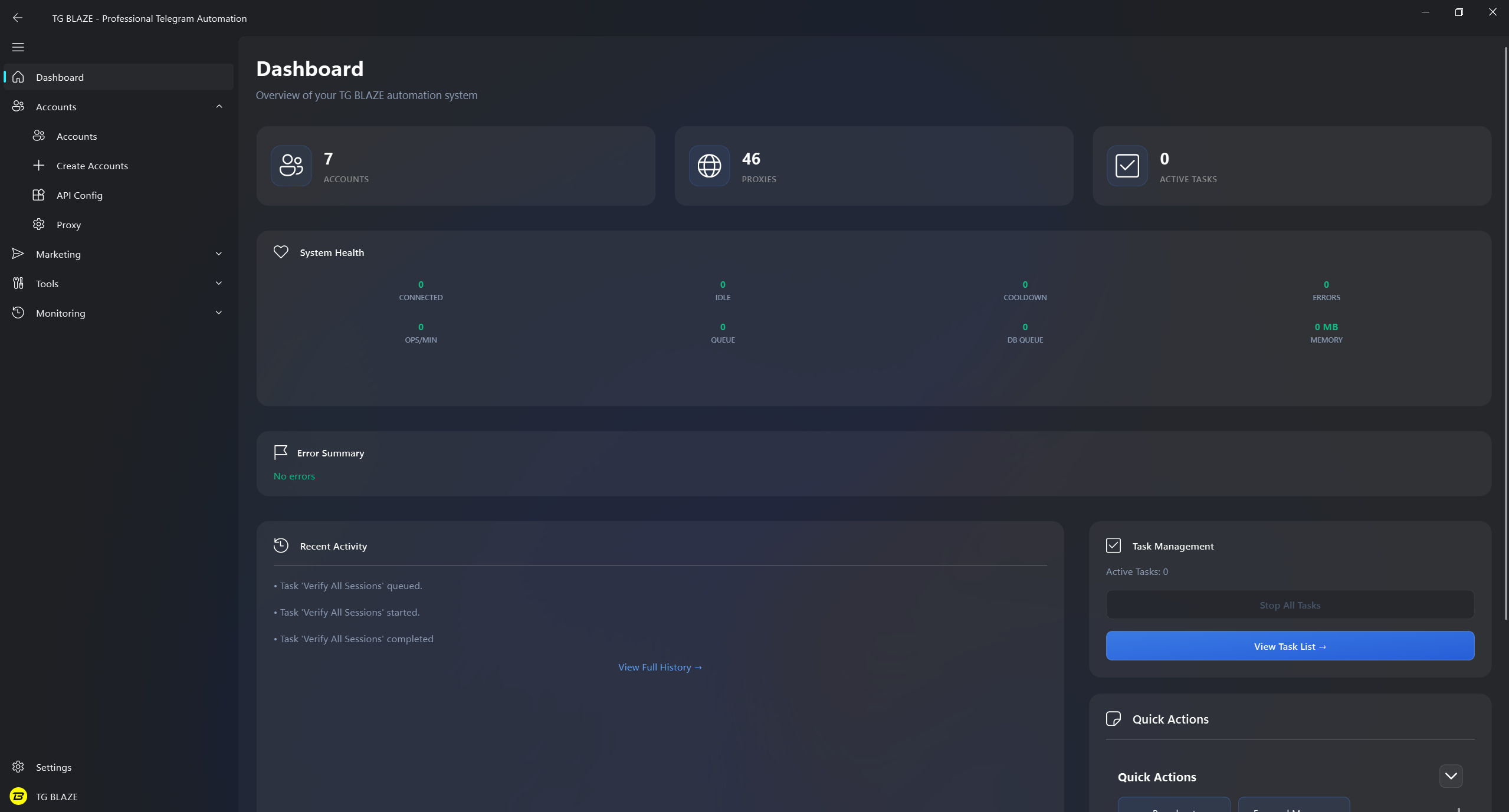Collapse the Accounts section chevron

(219, 106)
